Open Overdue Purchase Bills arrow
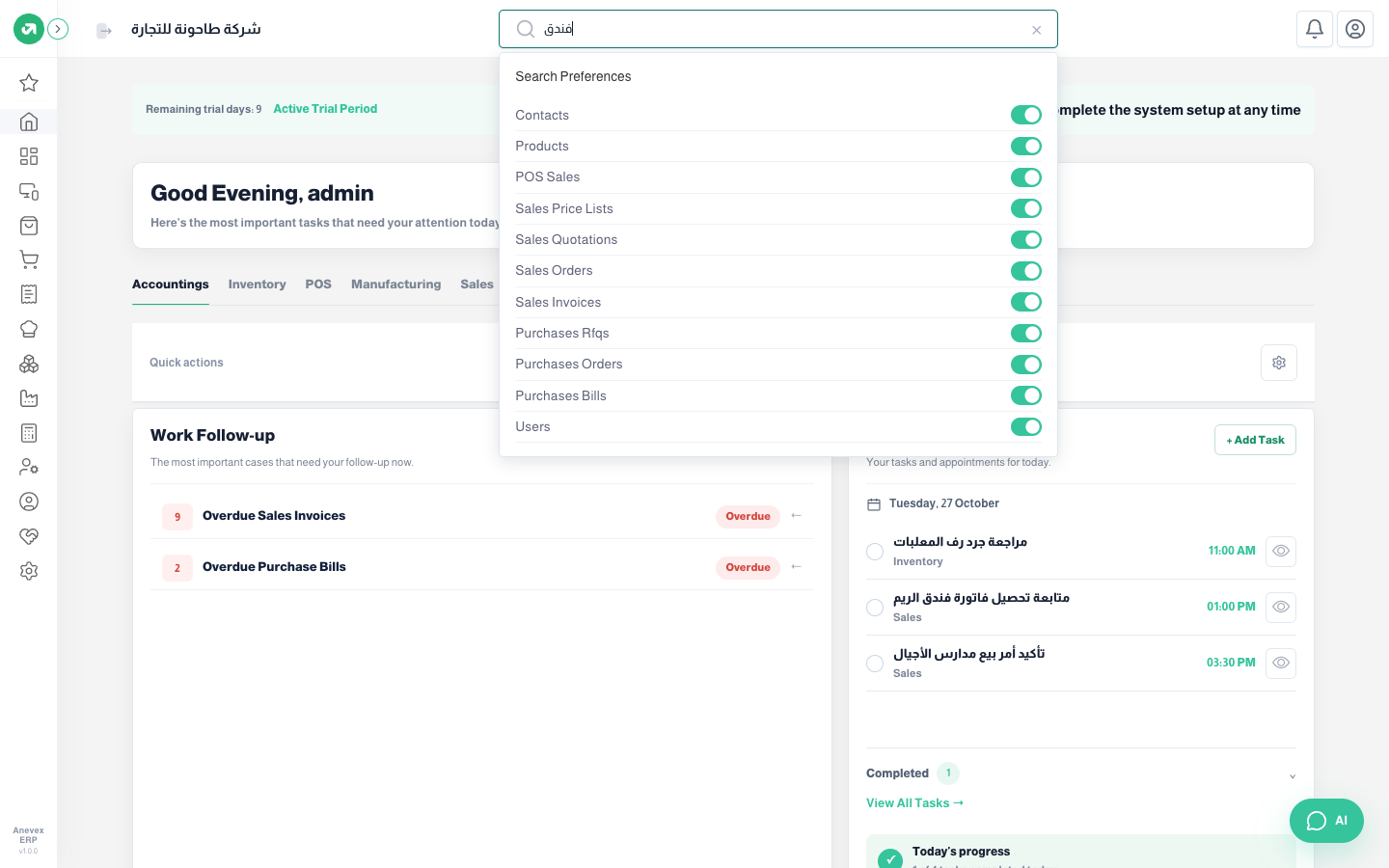 click(796, 567)
